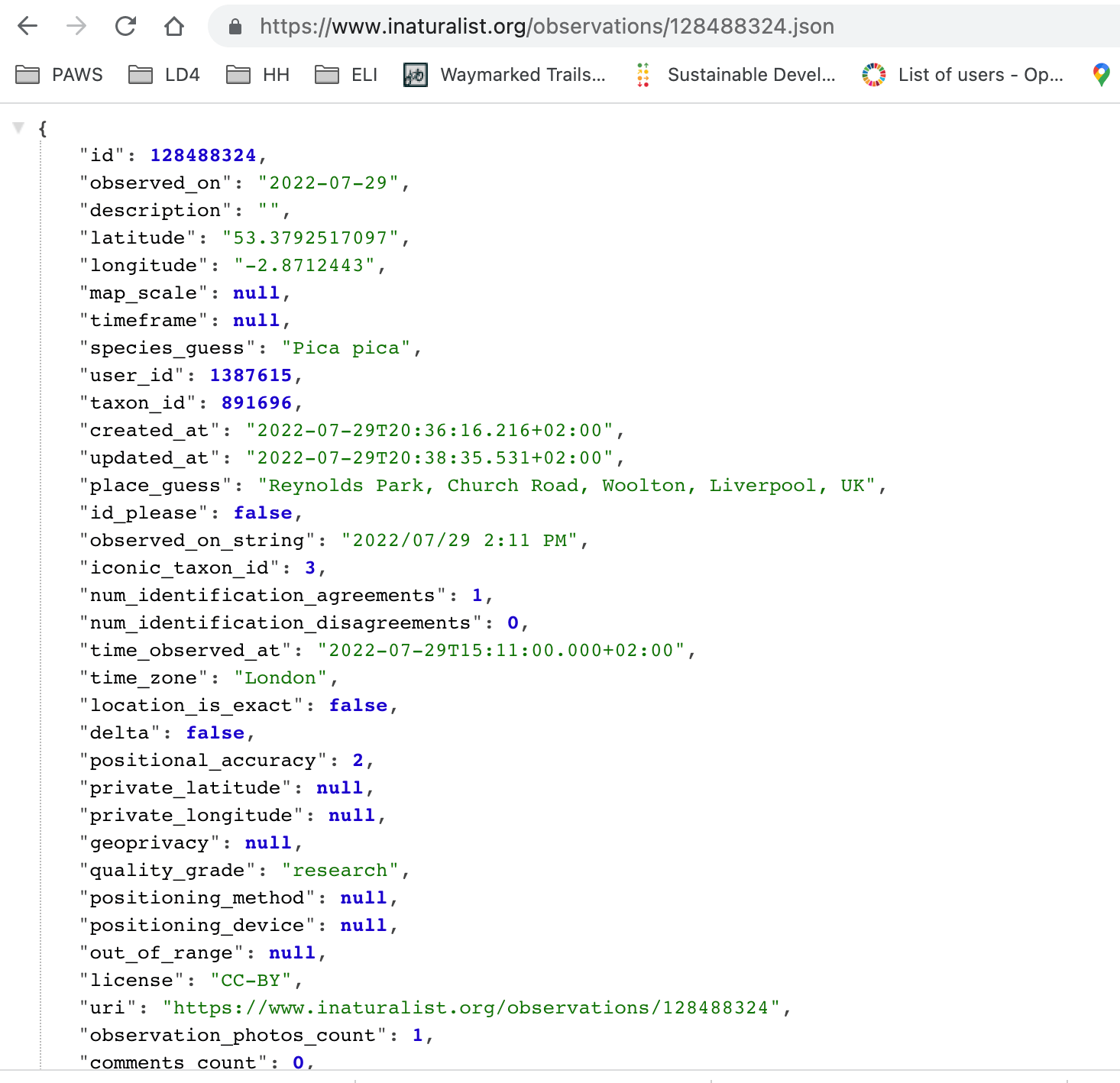The image size is (1120, 1083).
Task: Open the Google Maps pin bookmark
Action: point(1101,75)
